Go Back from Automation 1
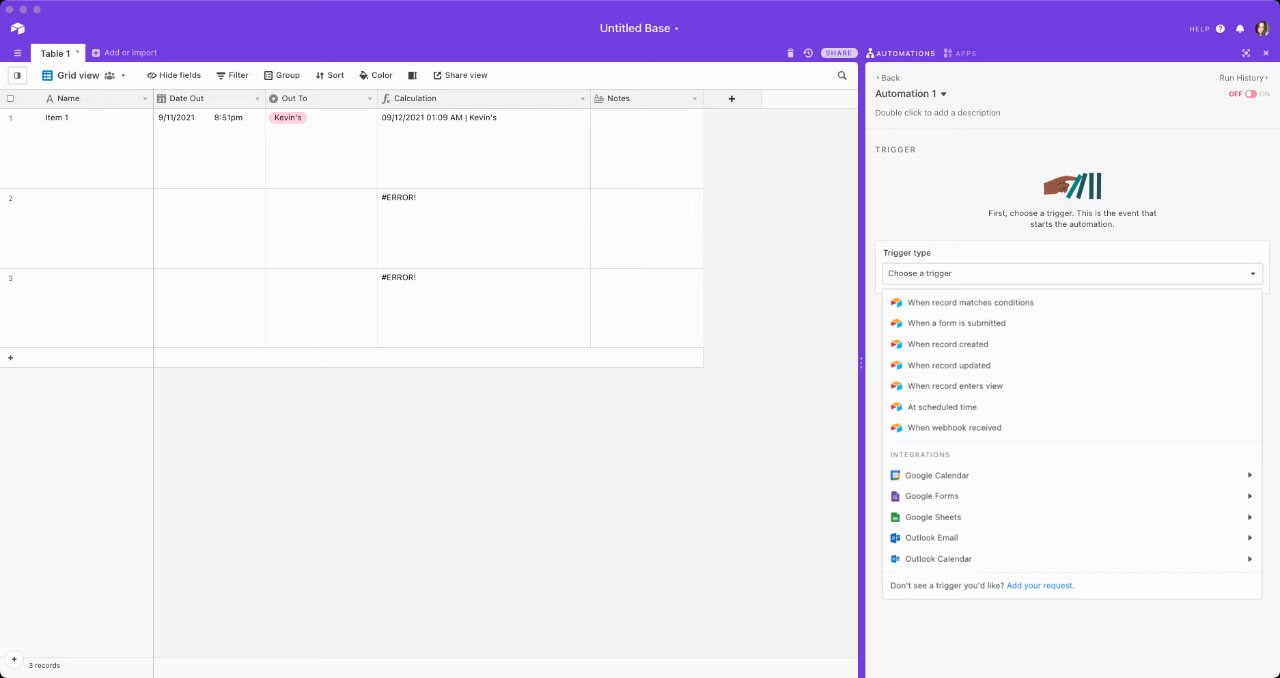 tap(888, 78)
